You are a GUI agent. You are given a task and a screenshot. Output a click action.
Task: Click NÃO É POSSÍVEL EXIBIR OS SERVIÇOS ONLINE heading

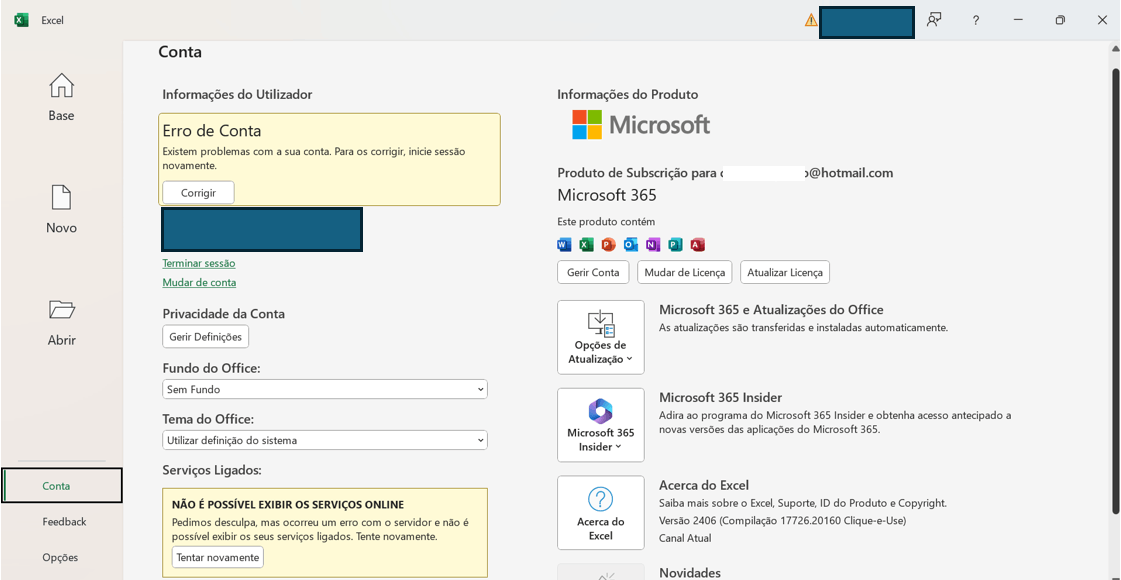tap(288, 504)
